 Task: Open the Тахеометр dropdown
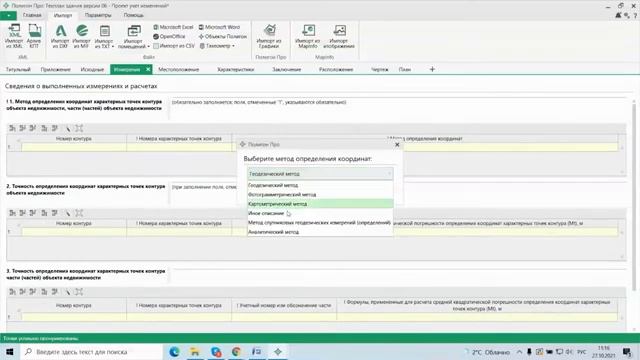pos(217,46)
